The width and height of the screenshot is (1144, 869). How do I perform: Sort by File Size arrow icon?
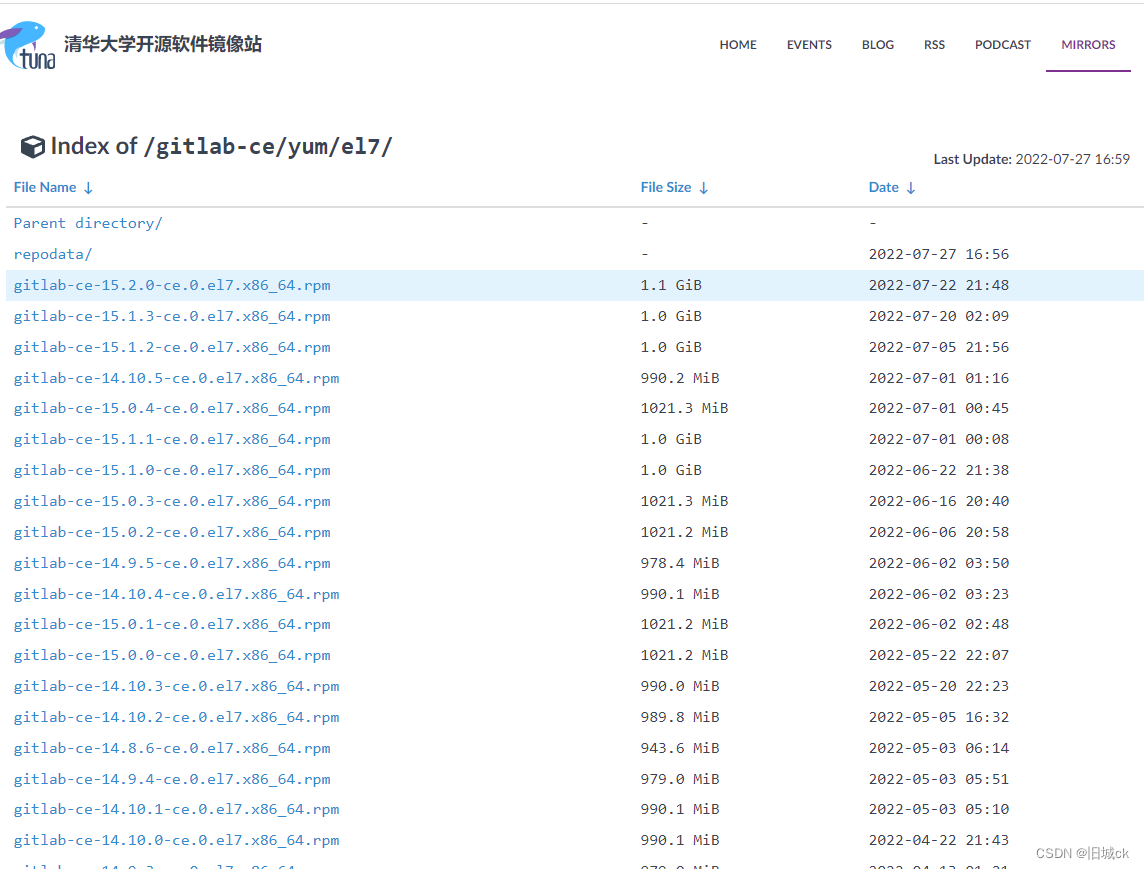coord(703,188)
